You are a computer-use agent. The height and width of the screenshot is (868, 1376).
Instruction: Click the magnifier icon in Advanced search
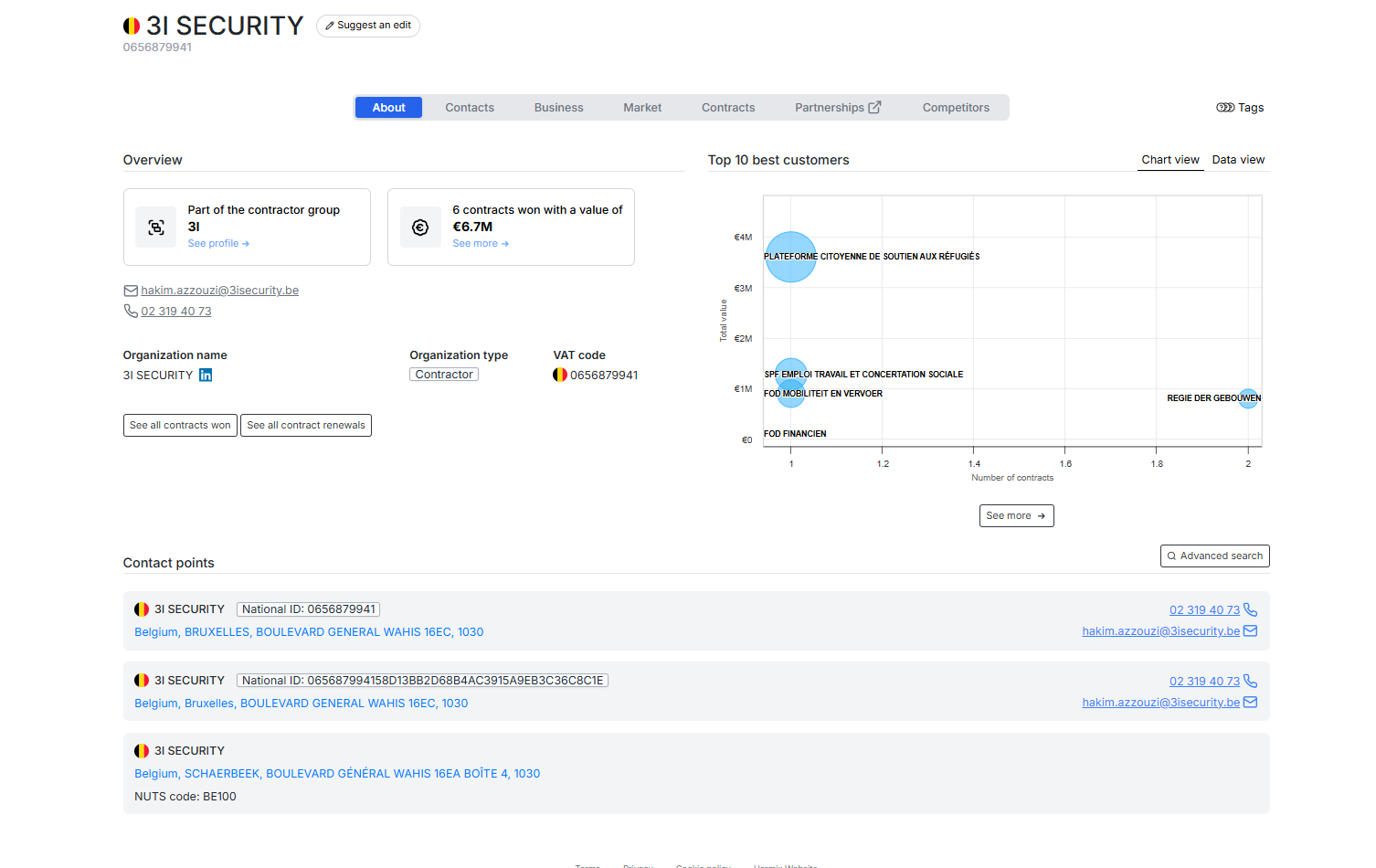coord(1171,556)
